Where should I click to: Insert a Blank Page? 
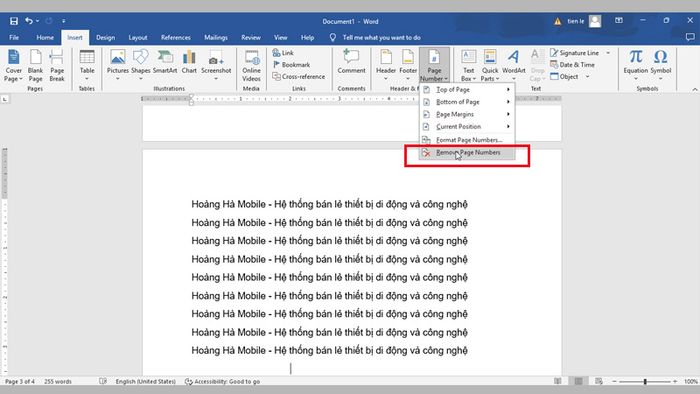[x=35, y=66]
